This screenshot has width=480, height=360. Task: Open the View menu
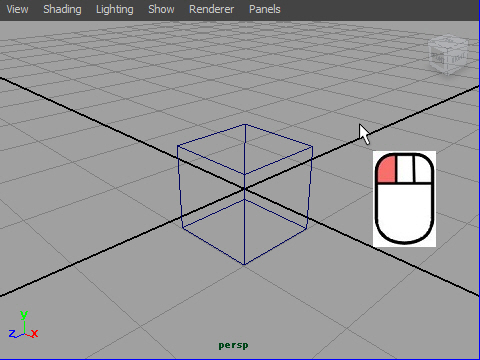[17, 9]
